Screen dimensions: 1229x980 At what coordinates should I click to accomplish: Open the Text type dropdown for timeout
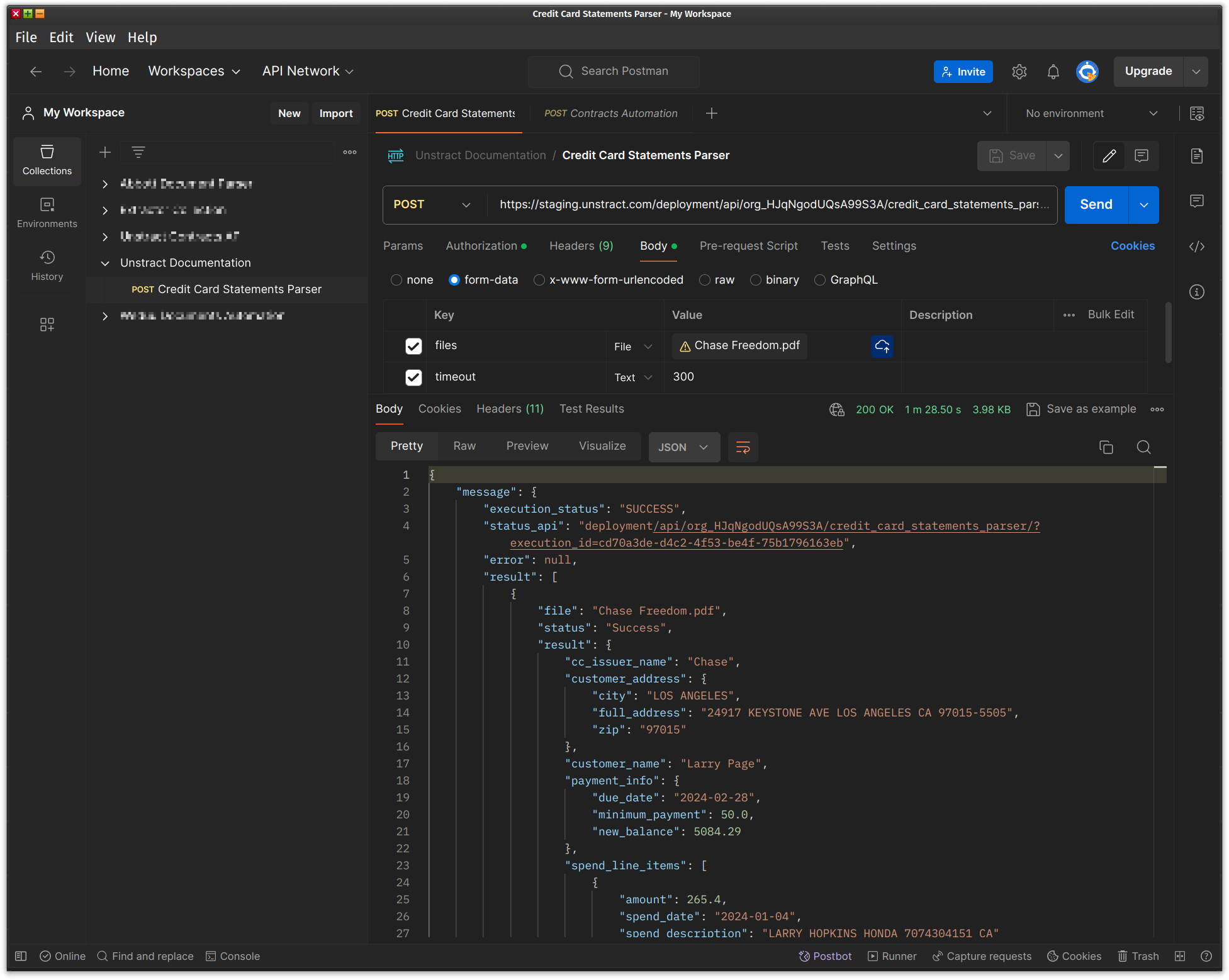(633, 377)
